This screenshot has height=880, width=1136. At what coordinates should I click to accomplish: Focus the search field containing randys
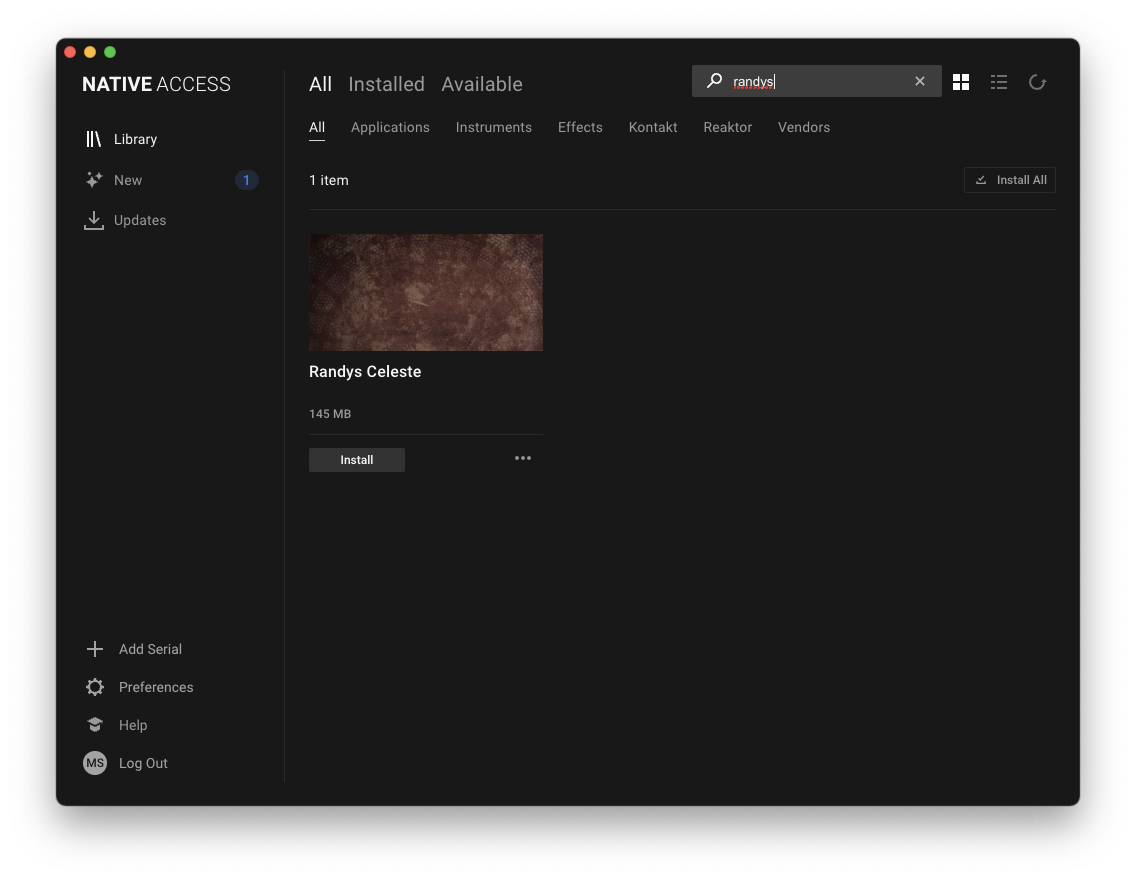[816, 81]
